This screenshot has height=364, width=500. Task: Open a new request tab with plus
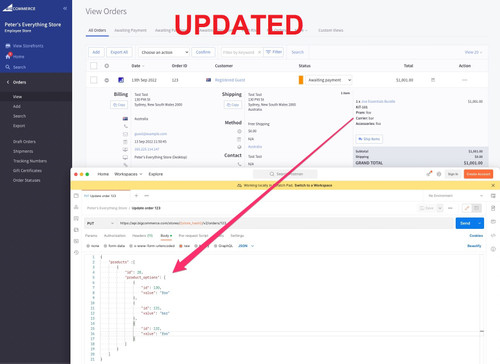136,196
